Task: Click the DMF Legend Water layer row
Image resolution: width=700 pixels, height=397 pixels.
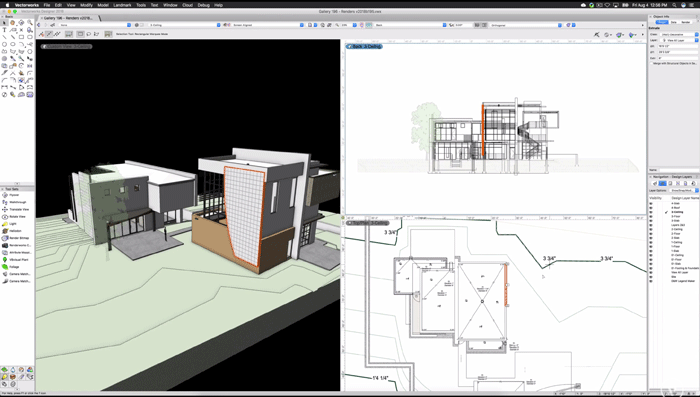Action: [683, 281]
